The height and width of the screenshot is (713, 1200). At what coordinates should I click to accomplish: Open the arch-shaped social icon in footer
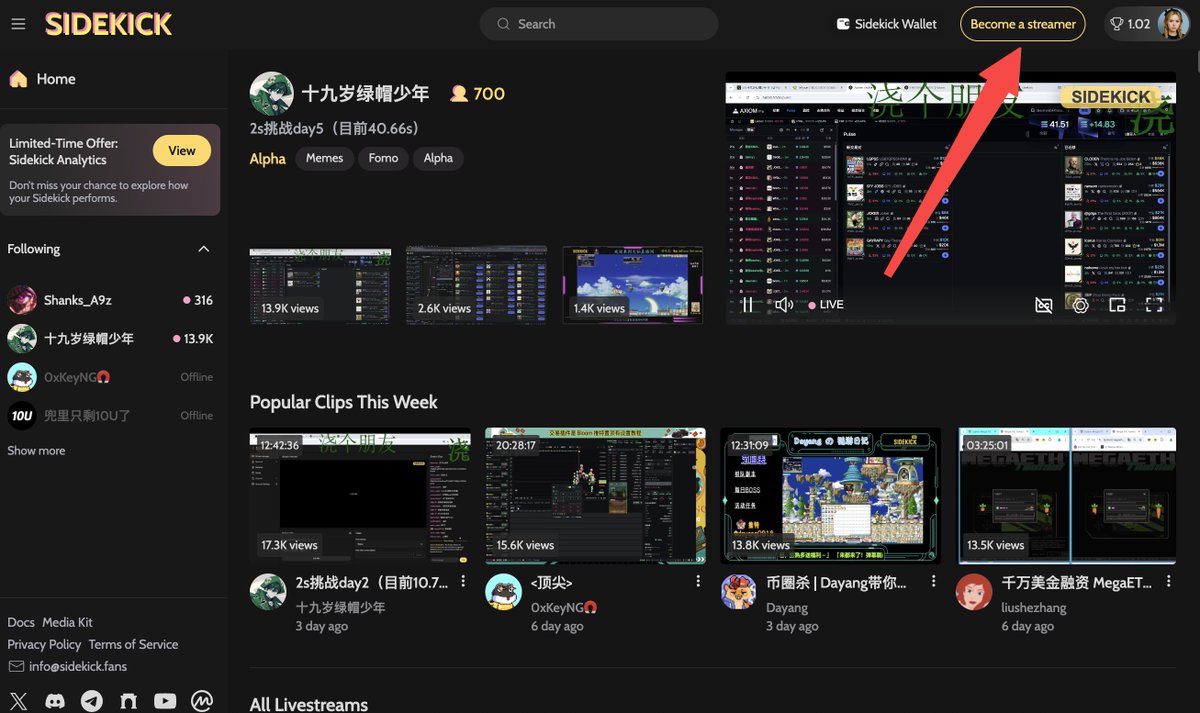[x=128, y=701]
